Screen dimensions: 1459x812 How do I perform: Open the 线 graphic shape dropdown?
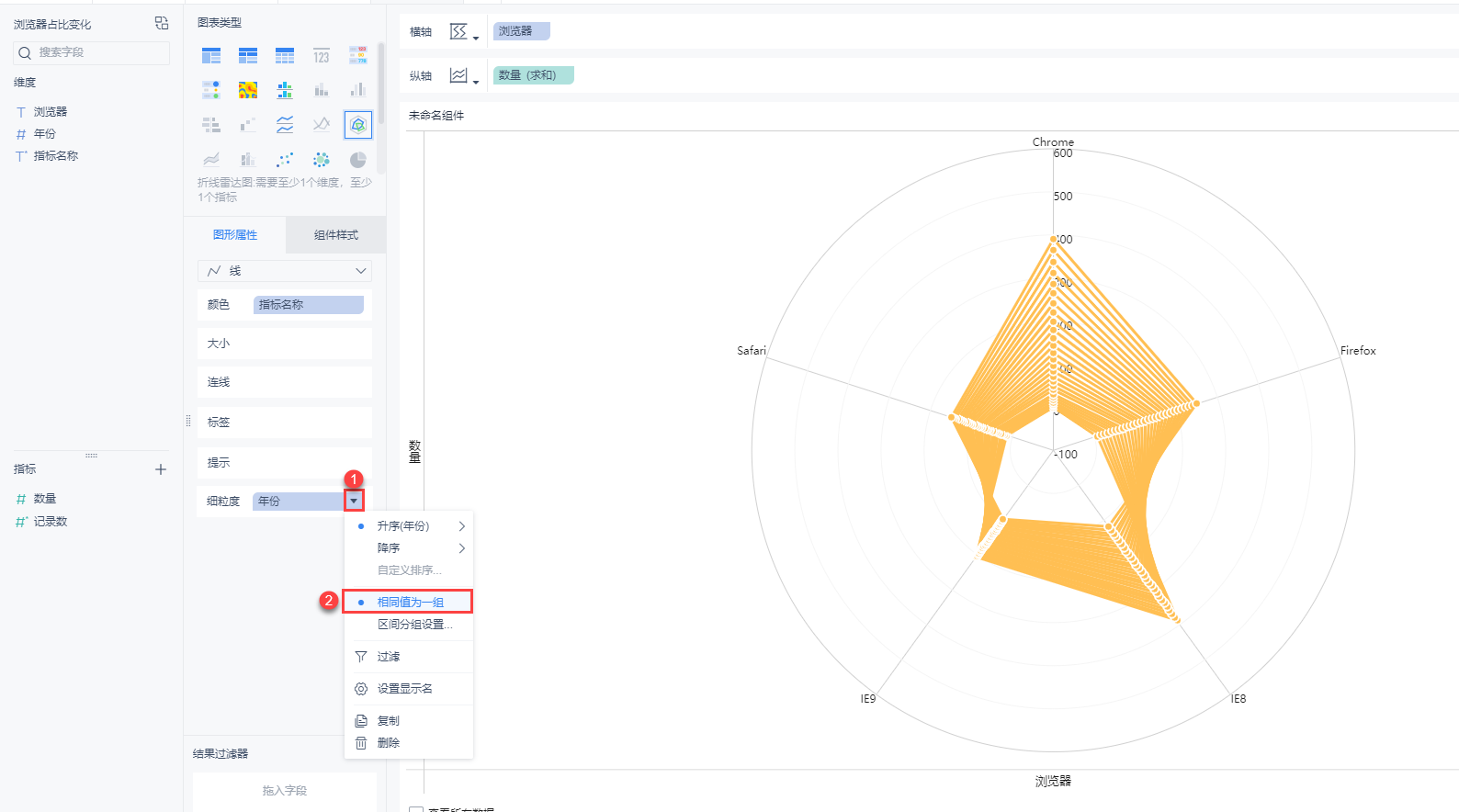click(x=285, y=271)
